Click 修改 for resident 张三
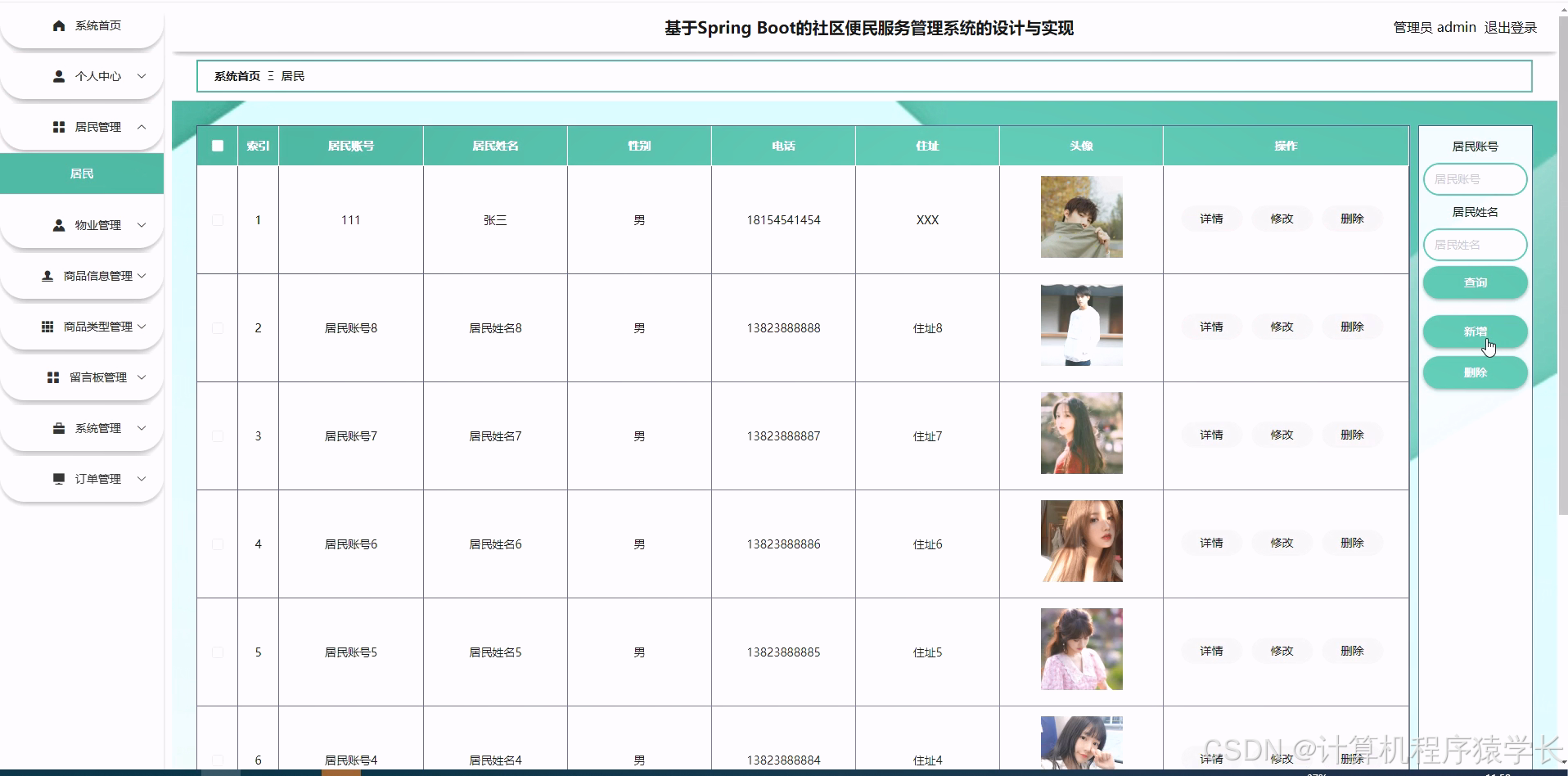This screenshot has height=776, width=1568. click(x=1282, y=219)
